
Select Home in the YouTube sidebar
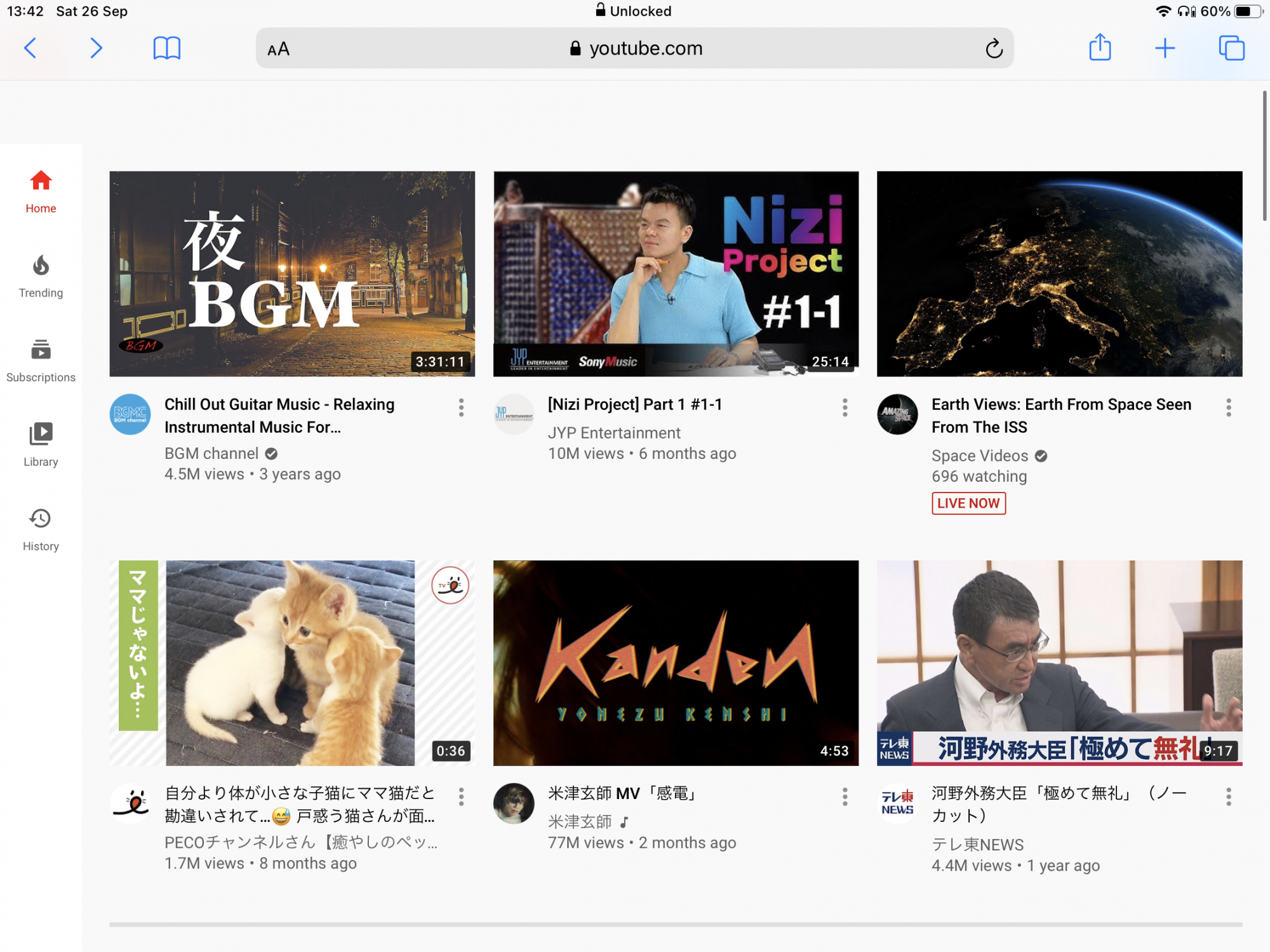(41, 192)
